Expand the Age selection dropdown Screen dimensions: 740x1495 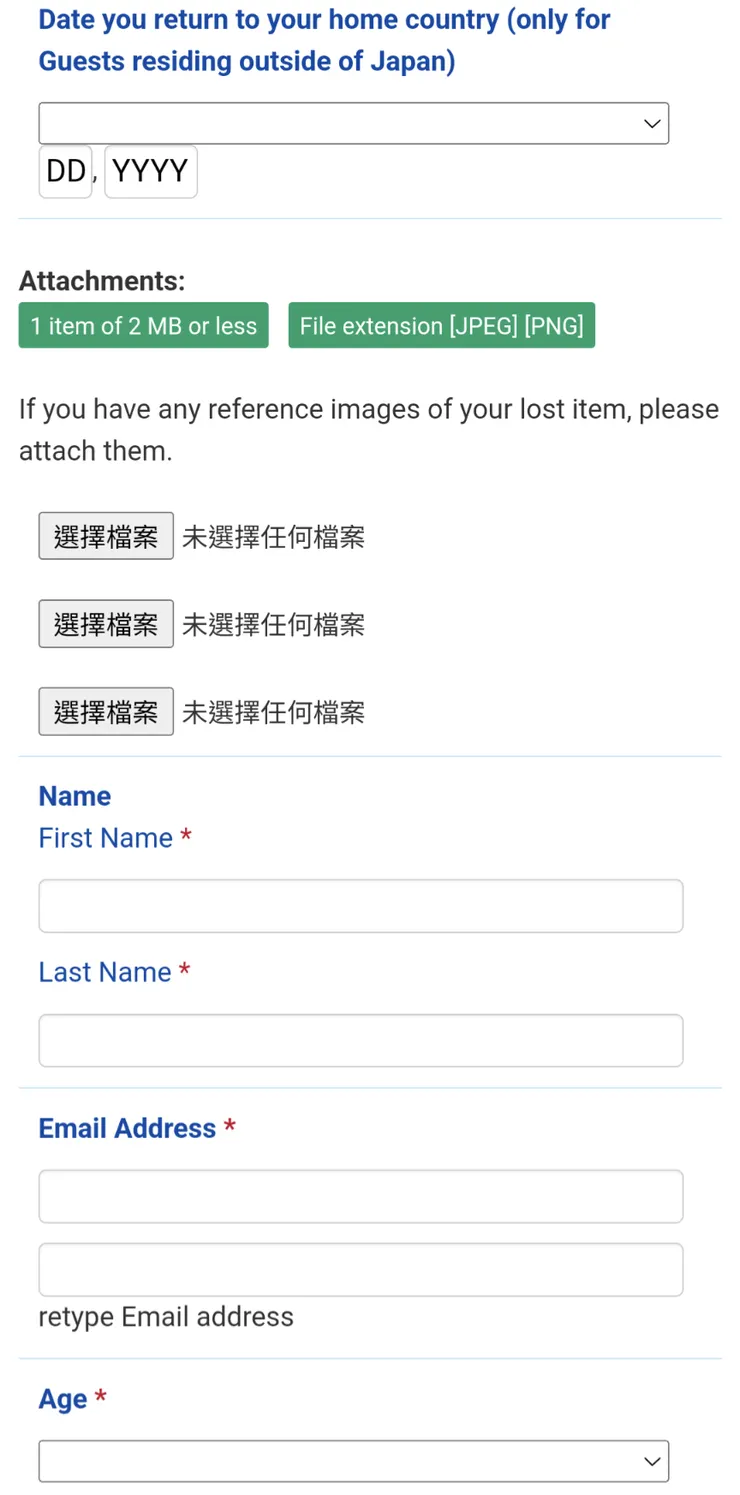pos(354,1460)
